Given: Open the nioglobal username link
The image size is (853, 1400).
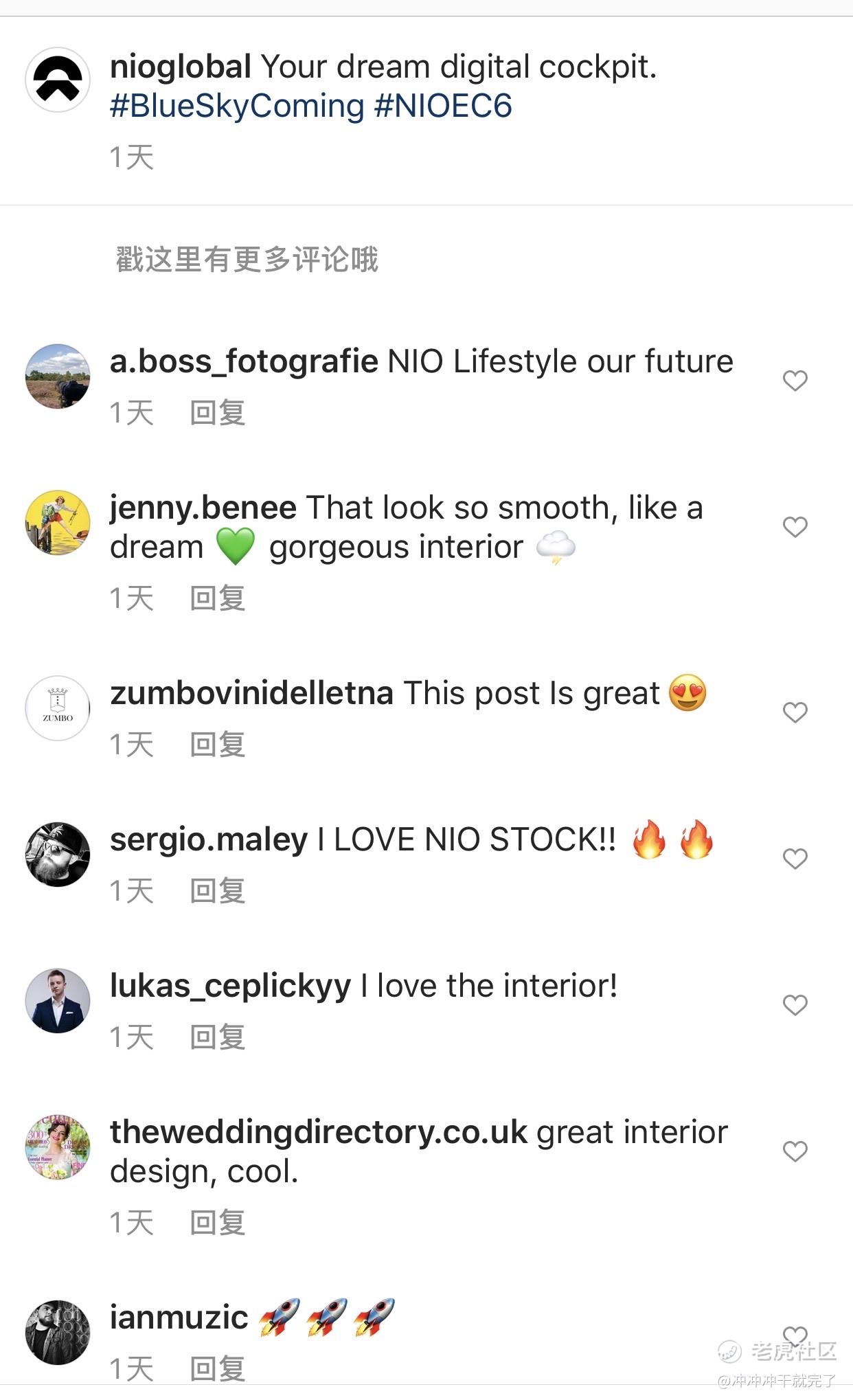Looking at the screenshot, I should tap(181, 67).
